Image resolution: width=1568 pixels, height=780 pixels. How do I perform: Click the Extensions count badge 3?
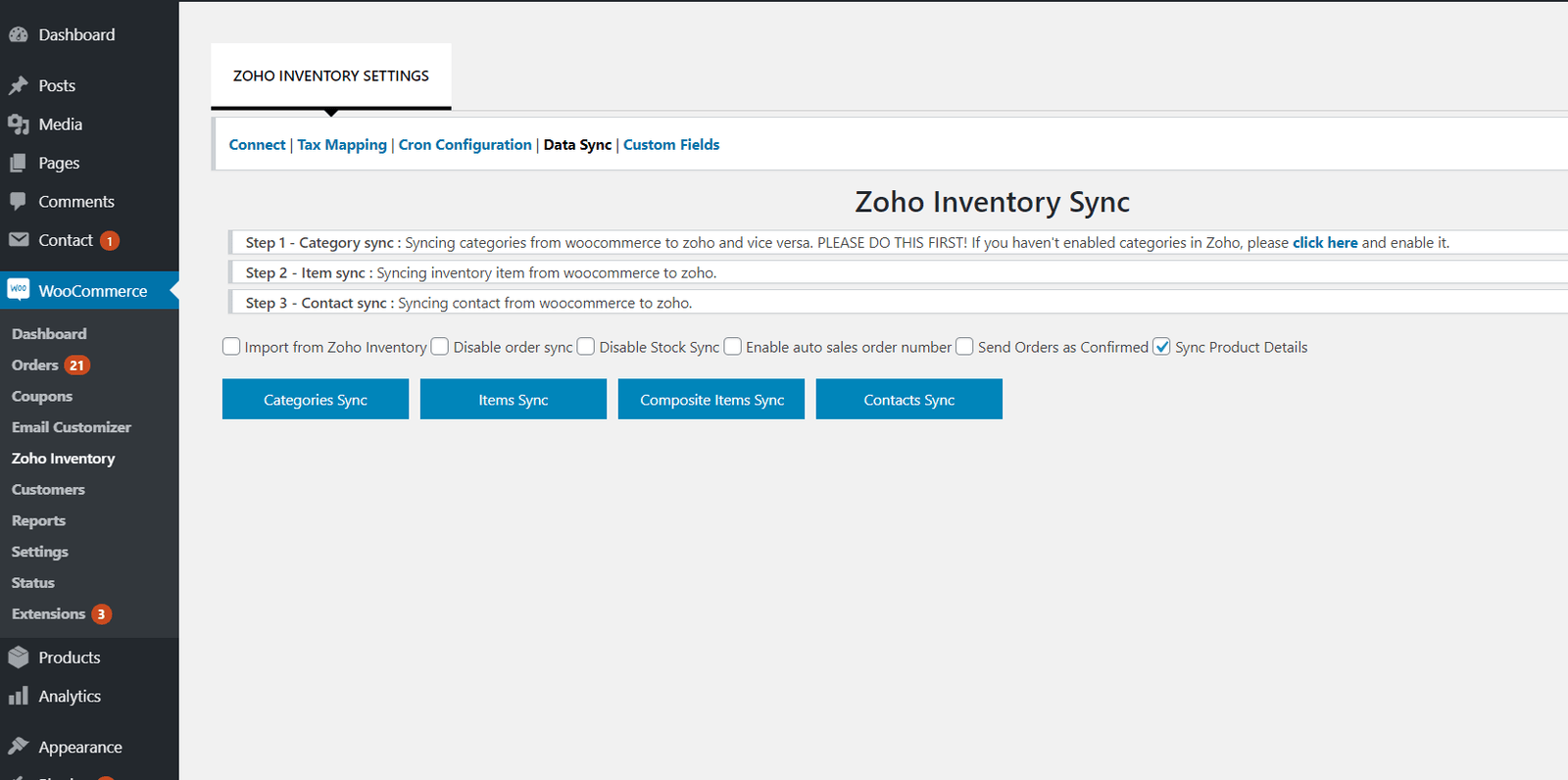tap(102, 614)
